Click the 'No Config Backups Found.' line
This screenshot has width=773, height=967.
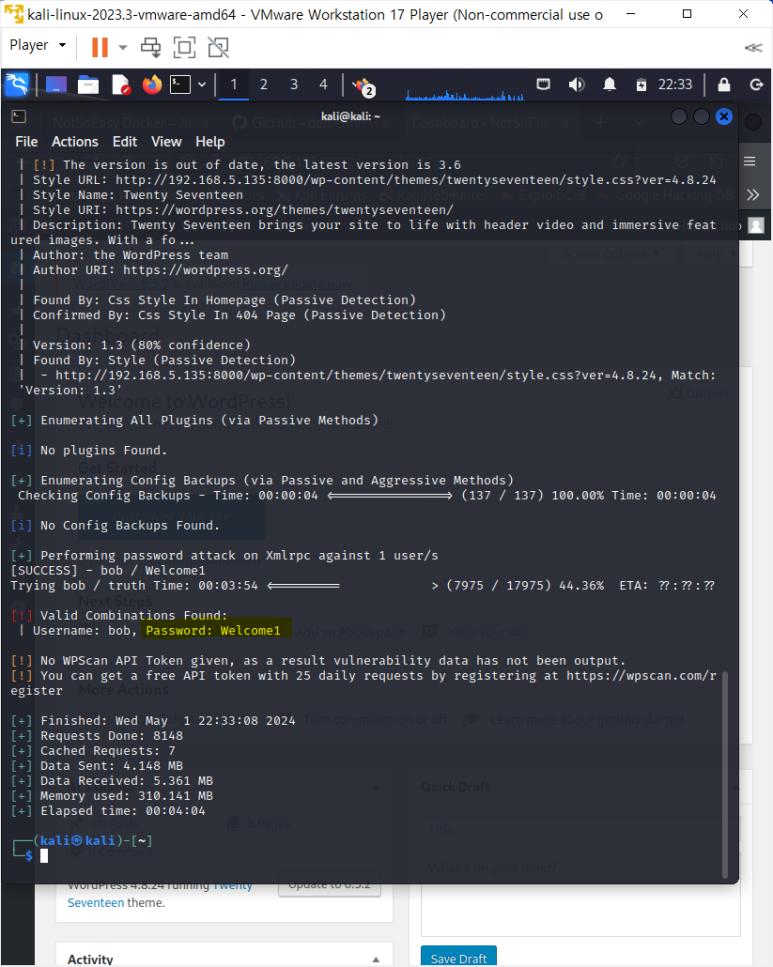pos(130,525)
